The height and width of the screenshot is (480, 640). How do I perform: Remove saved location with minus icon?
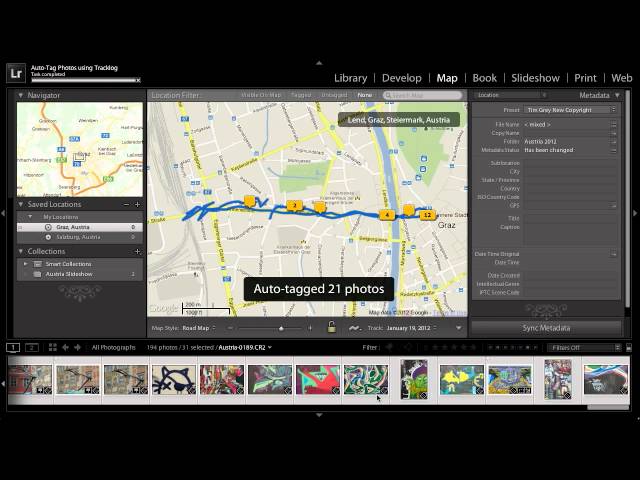(127, 204)
